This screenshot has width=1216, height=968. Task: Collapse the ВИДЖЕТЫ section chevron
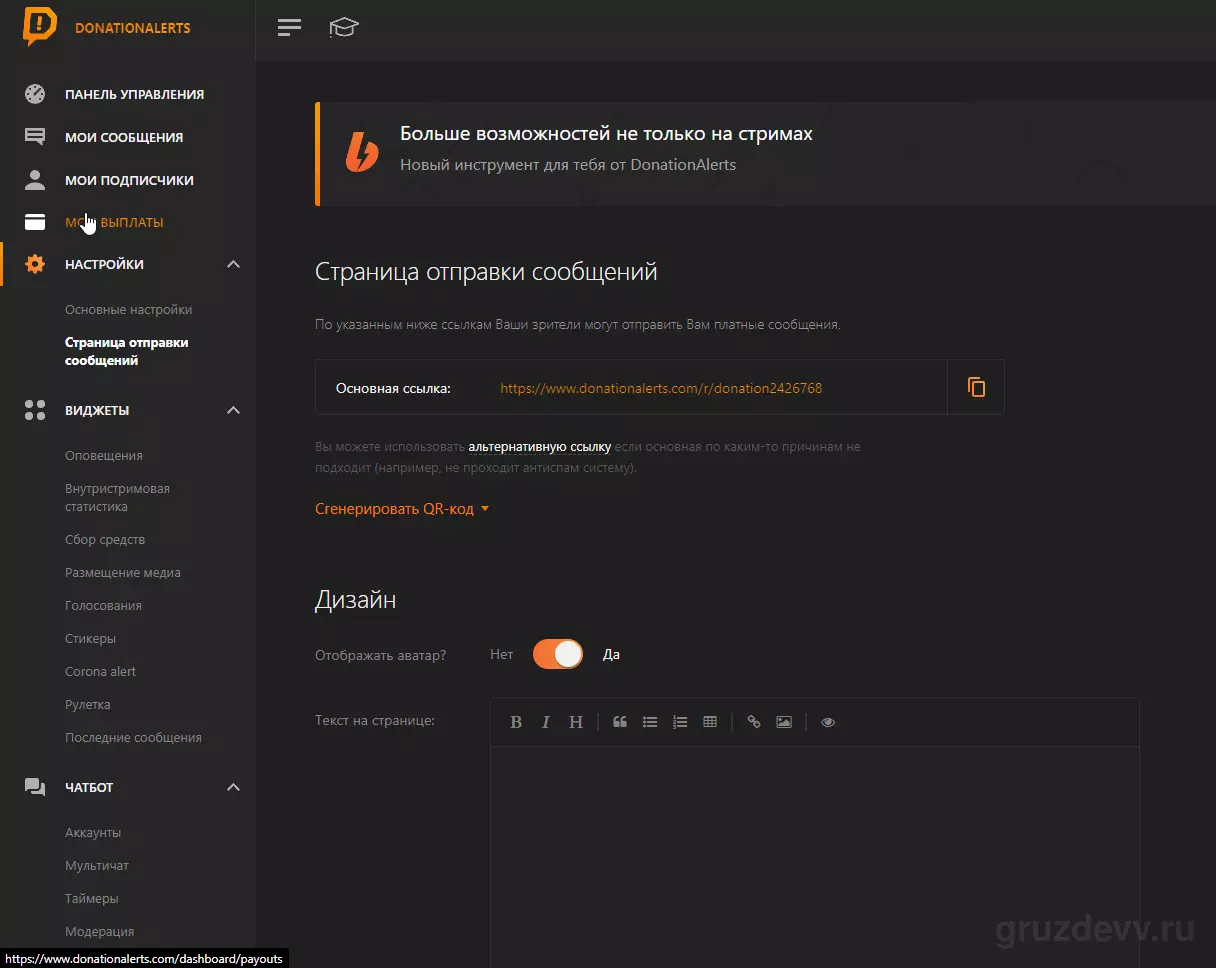tap(233, 410)
